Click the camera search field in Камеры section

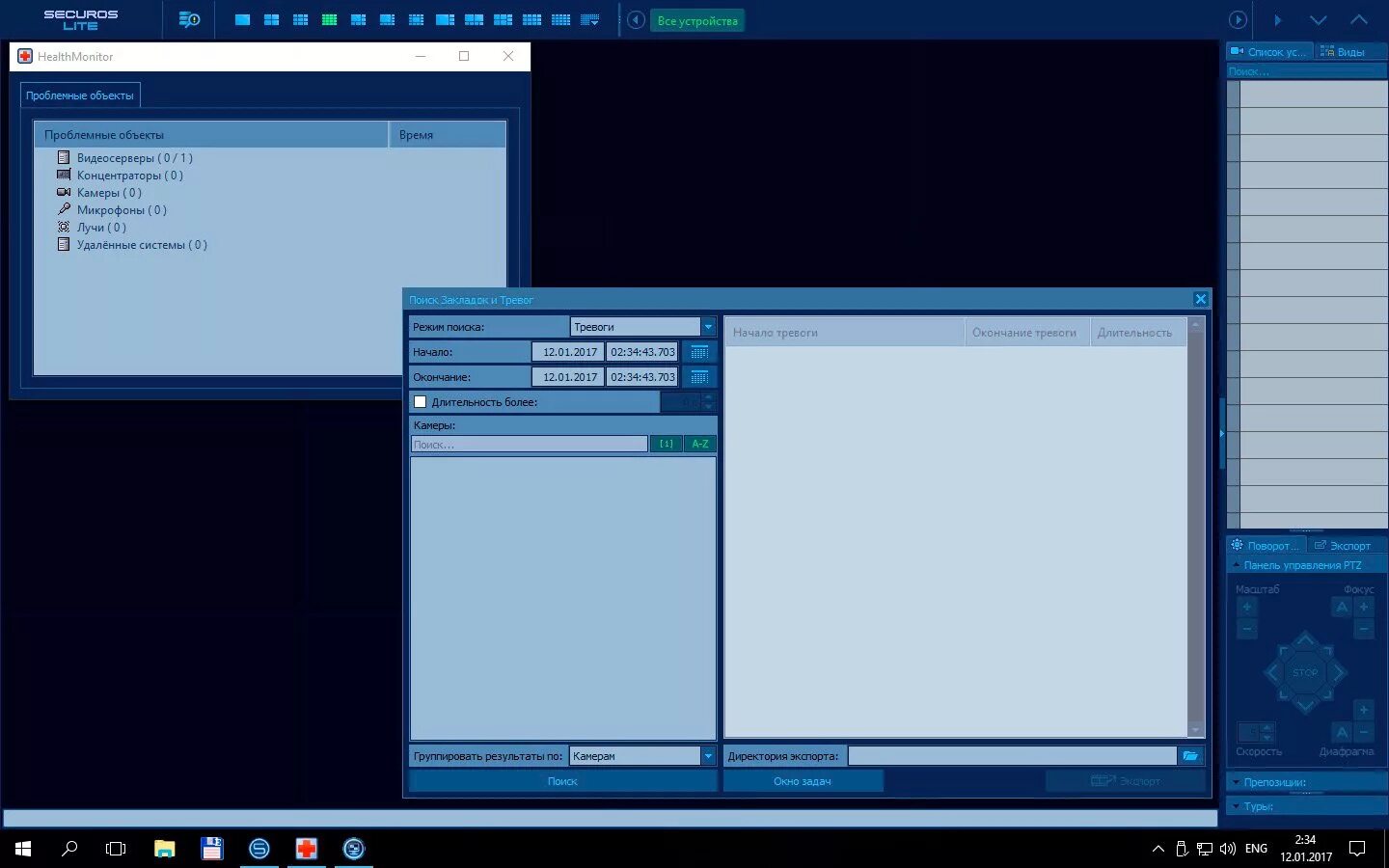530,445
